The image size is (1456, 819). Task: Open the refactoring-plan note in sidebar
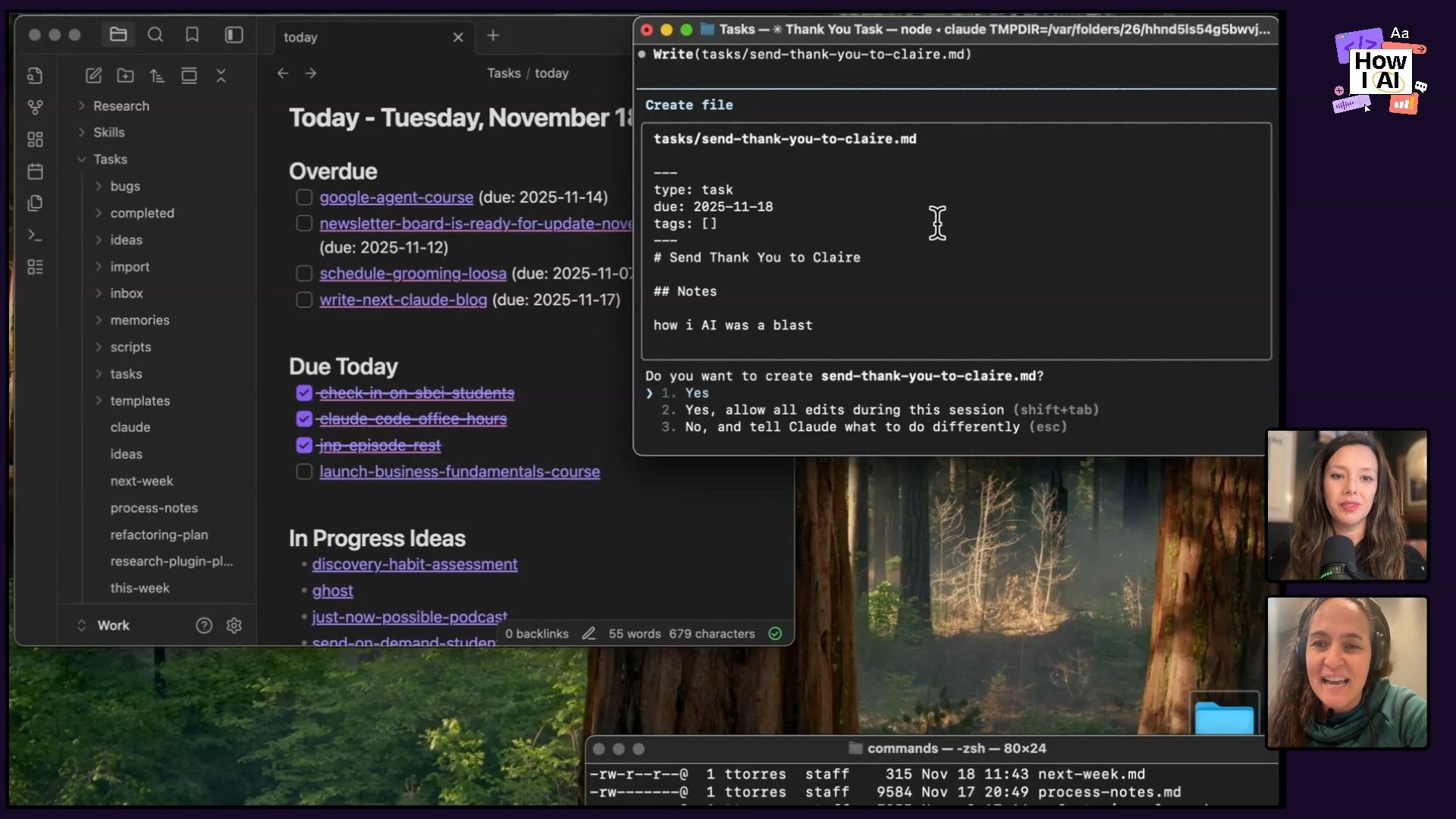coord(159,535)
